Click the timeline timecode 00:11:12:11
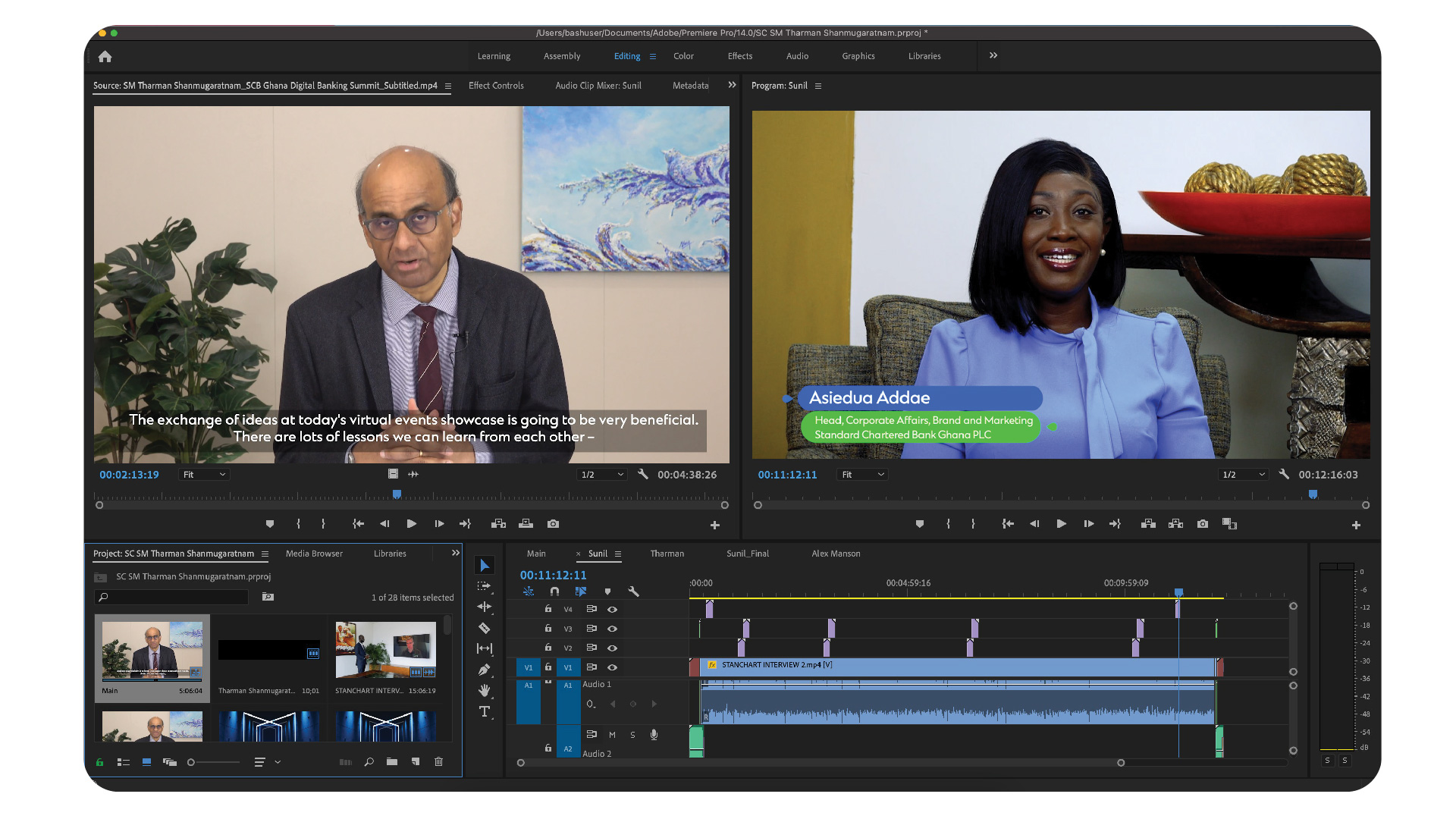This screenshot has height=819, width=1456. pyautogui.click(x=554, y=576)
